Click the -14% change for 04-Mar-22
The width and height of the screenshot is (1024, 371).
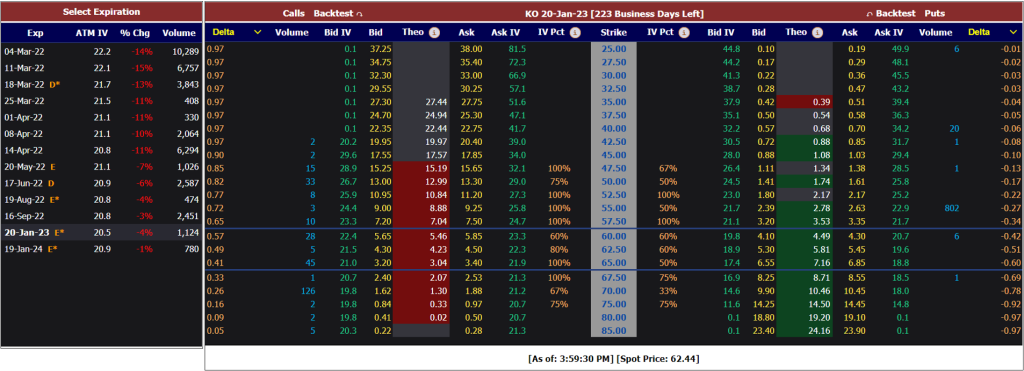142,51
